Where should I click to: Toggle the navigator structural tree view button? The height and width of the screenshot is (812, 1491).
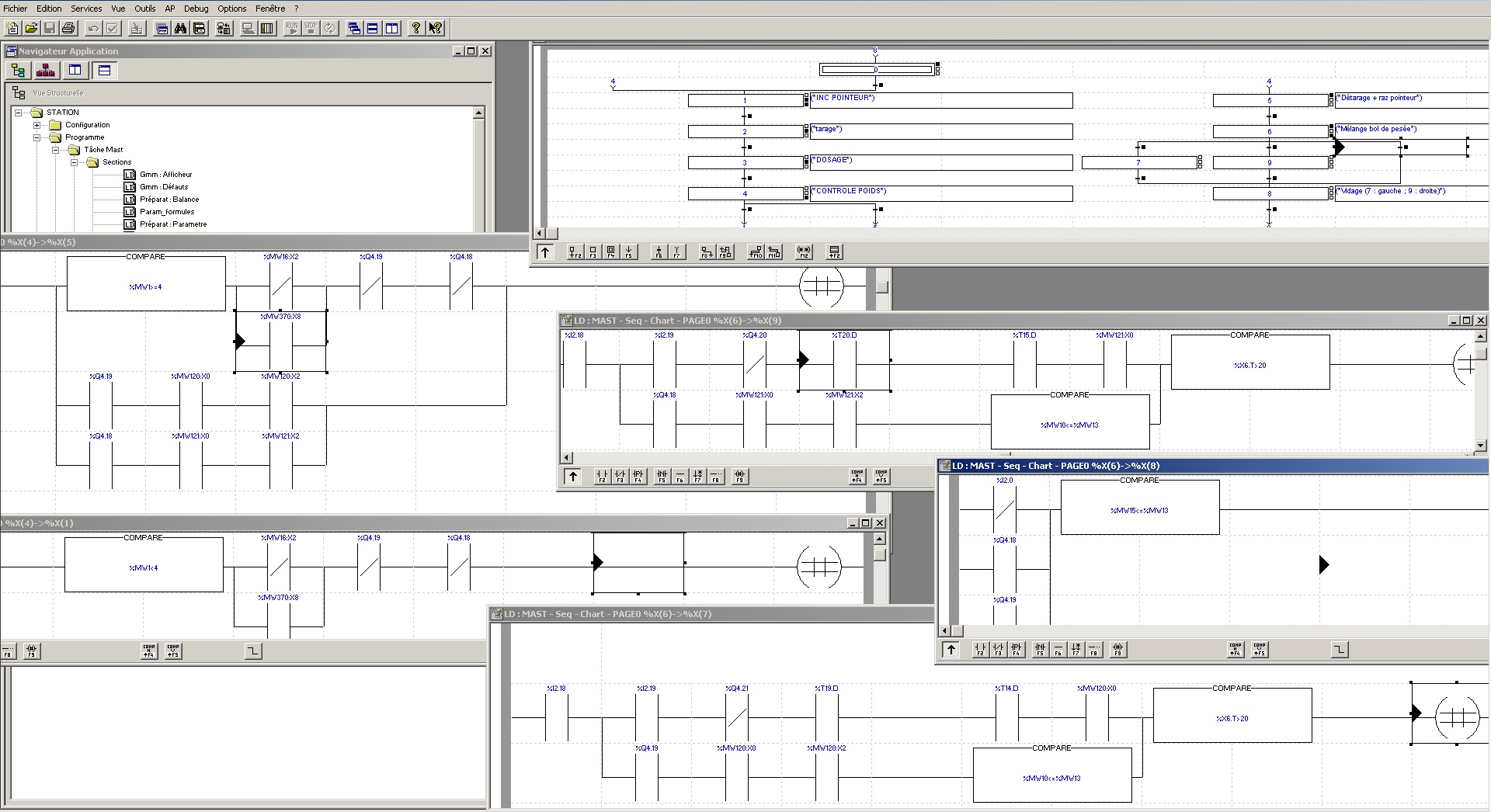[18, 71]
